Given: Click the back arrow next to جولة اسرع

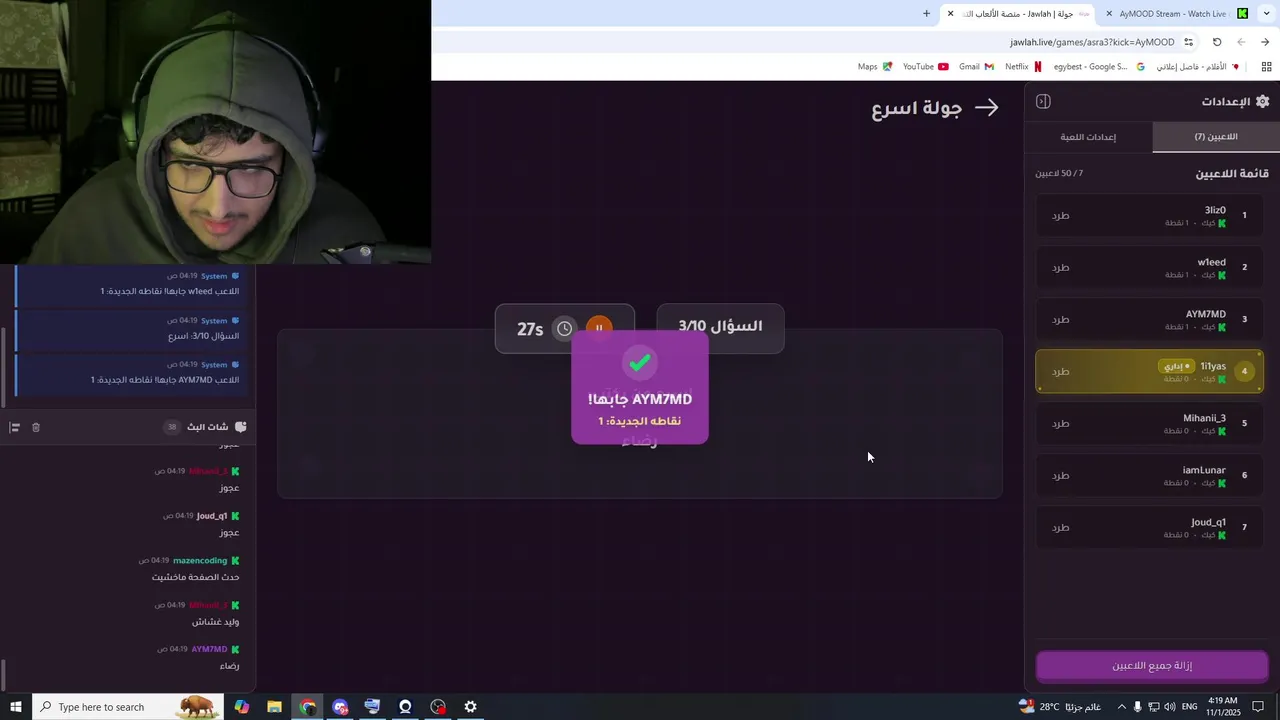Looking at the screenshot, I should (987, 108).
